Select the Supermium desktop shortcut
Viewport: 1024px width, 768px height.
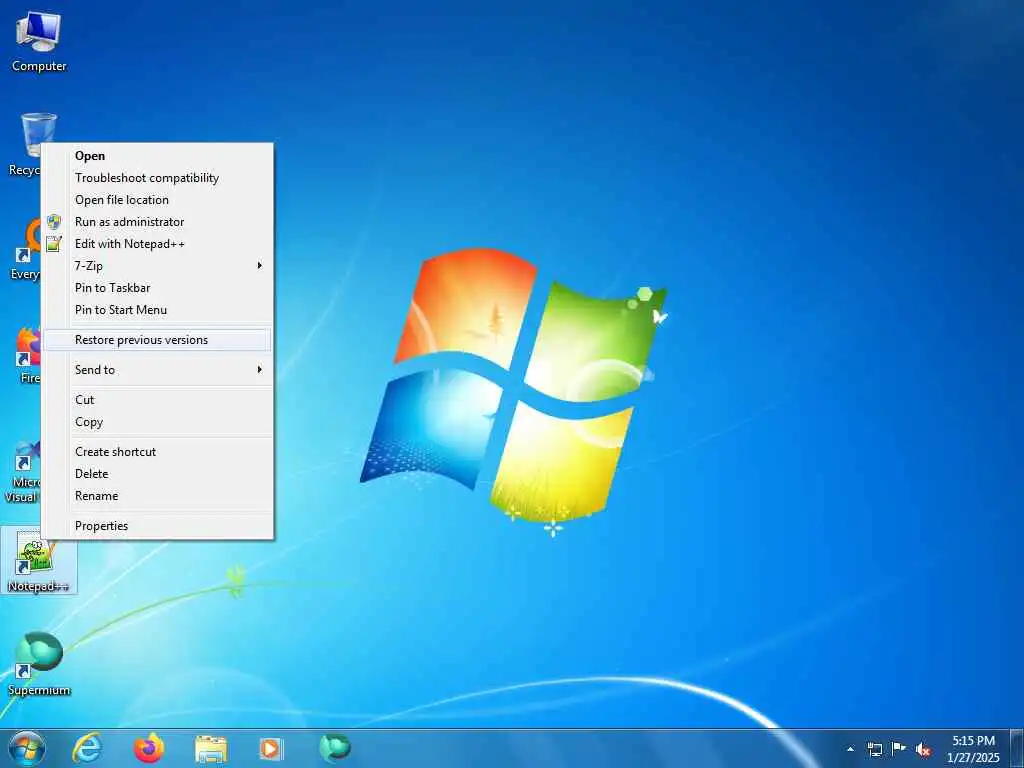click(39, 664)
